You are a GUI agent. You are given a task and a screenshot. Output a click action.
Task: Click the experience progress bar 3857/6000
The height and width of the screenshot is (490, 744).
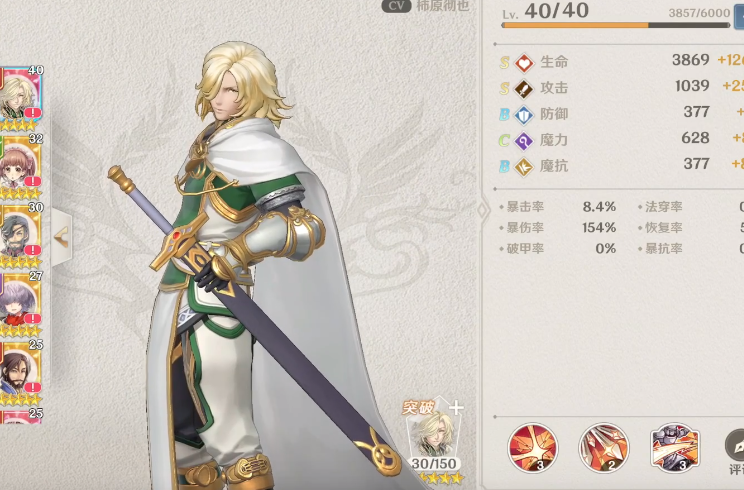[615, 26]
